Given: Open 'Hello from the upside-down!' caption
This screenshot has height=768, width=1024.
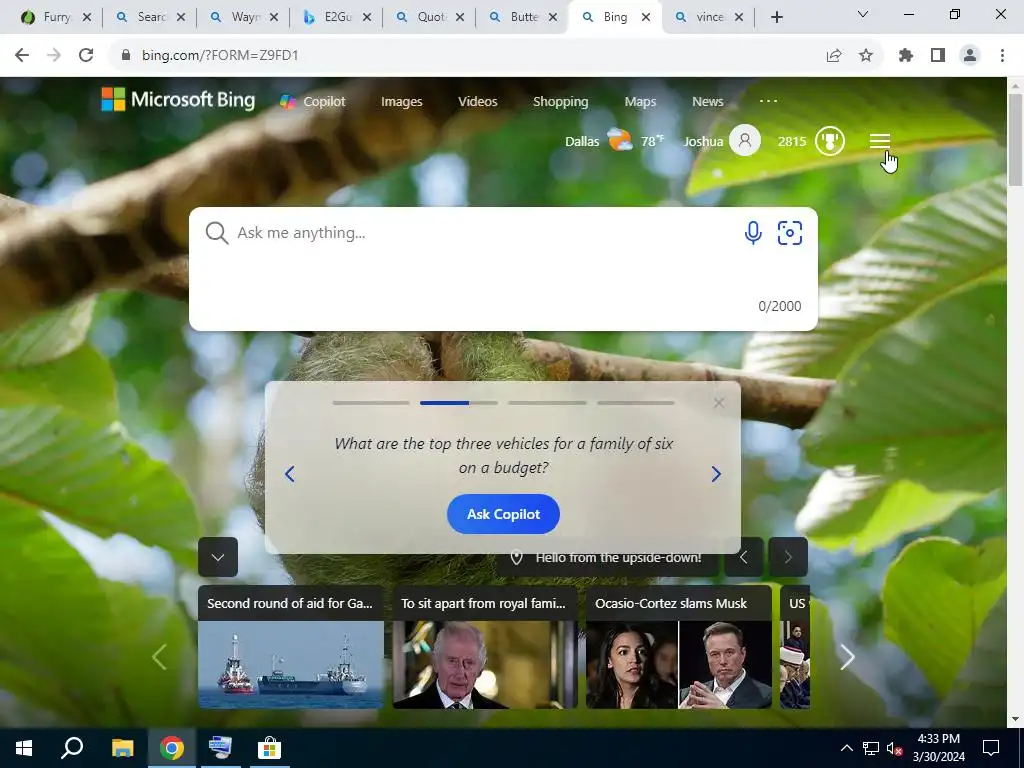Looking at the screenshot, I should click(618, 558).
